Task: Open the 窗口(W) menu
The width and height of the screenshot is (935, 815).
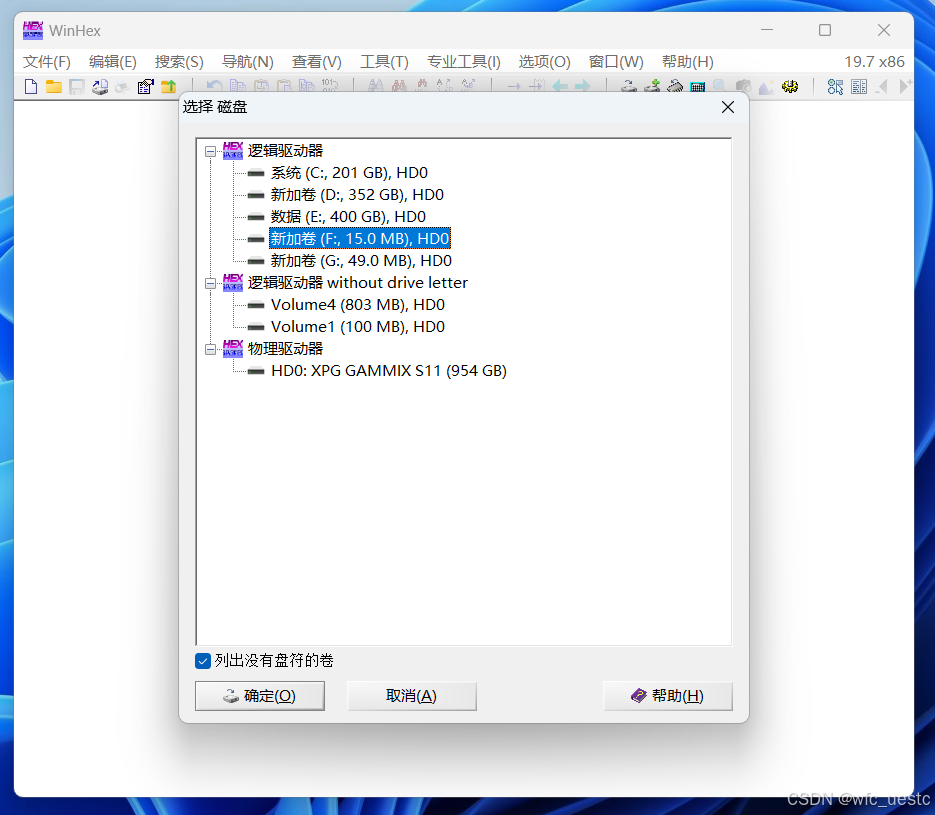Action: coord(616,61)
